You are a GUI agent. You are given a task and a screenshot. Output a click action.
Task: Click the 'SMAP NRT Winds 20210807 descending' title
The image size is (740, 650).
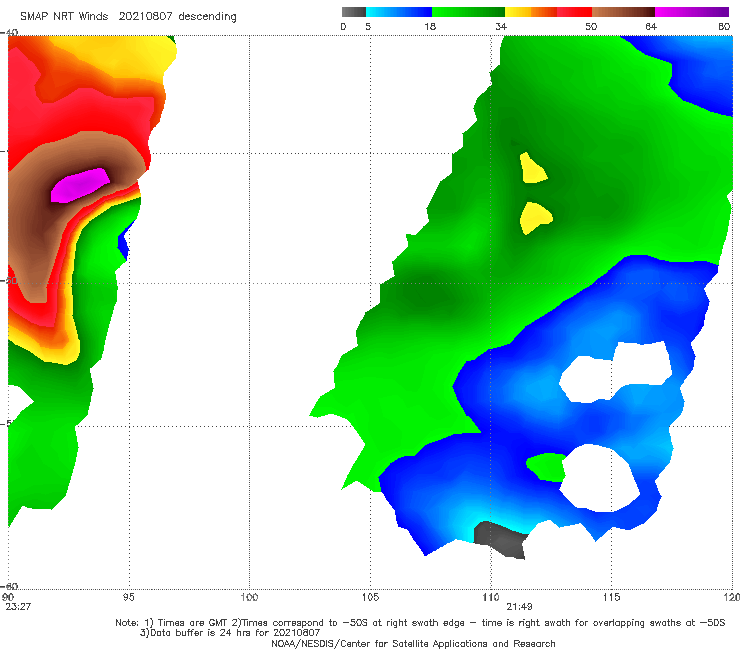[x=128, y=17]
